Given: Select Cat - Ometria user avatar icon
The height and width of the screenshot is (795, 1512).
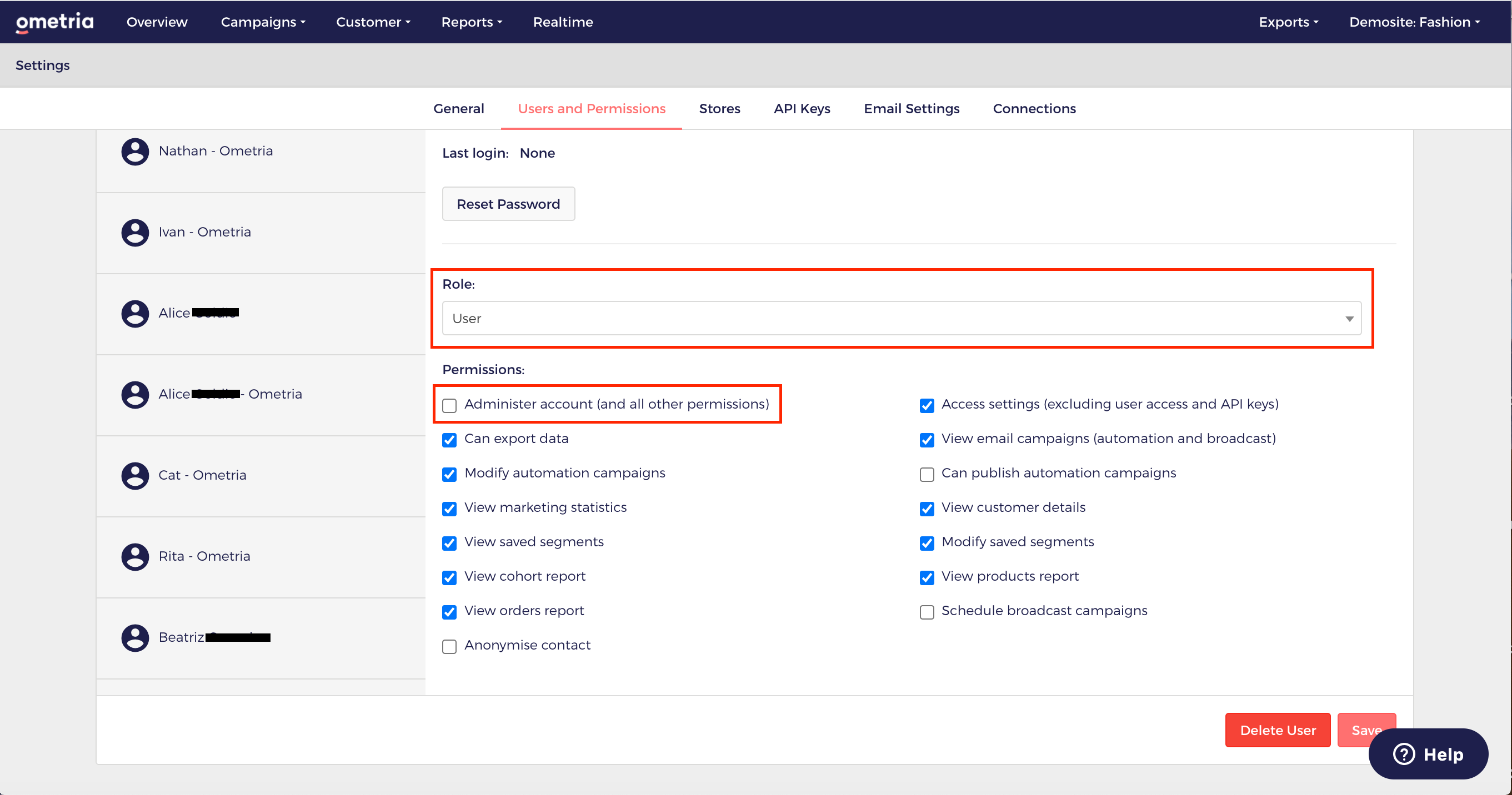Looking at the screenshot, I should [135, 475].
